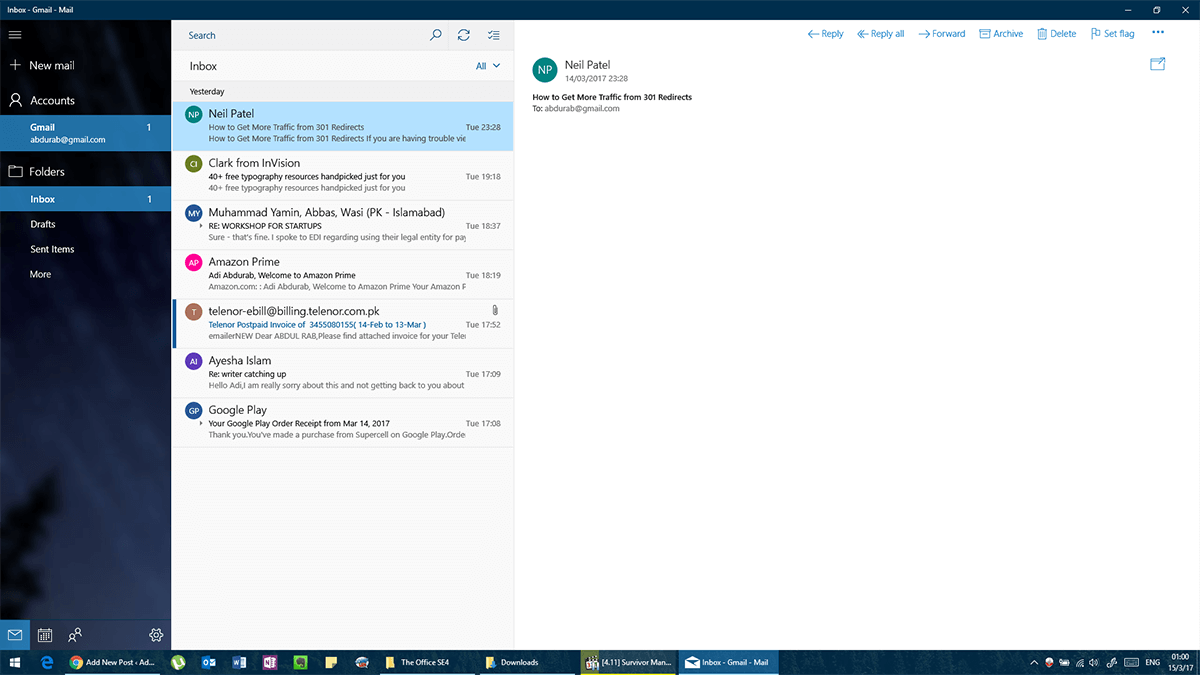Open Ayesha Islam writer catching up email
This screenshot has width=1200, height=675.
pos(343,373)
